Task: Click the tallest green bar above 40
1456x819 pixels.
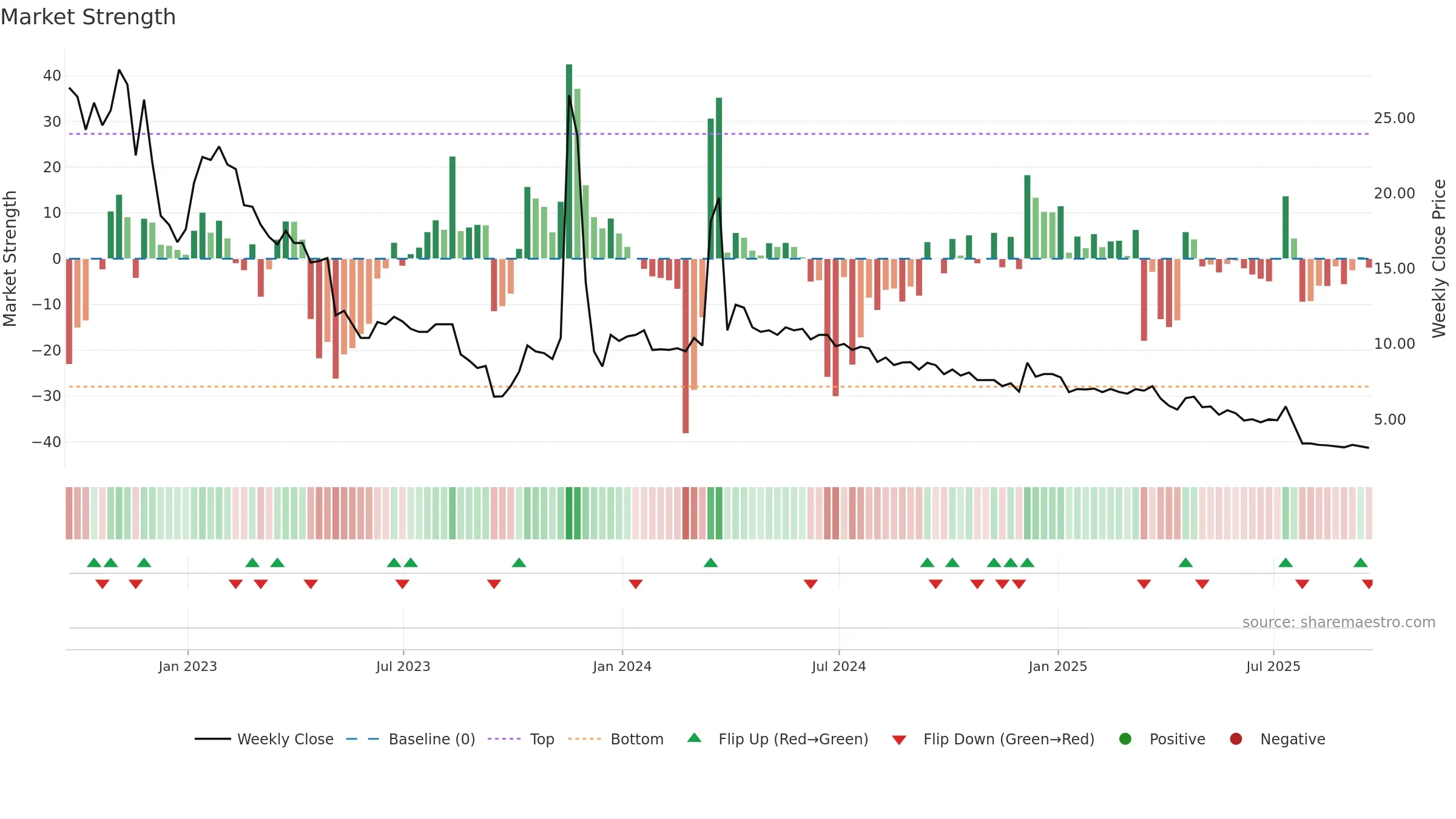Action: [x=569, y=161]
